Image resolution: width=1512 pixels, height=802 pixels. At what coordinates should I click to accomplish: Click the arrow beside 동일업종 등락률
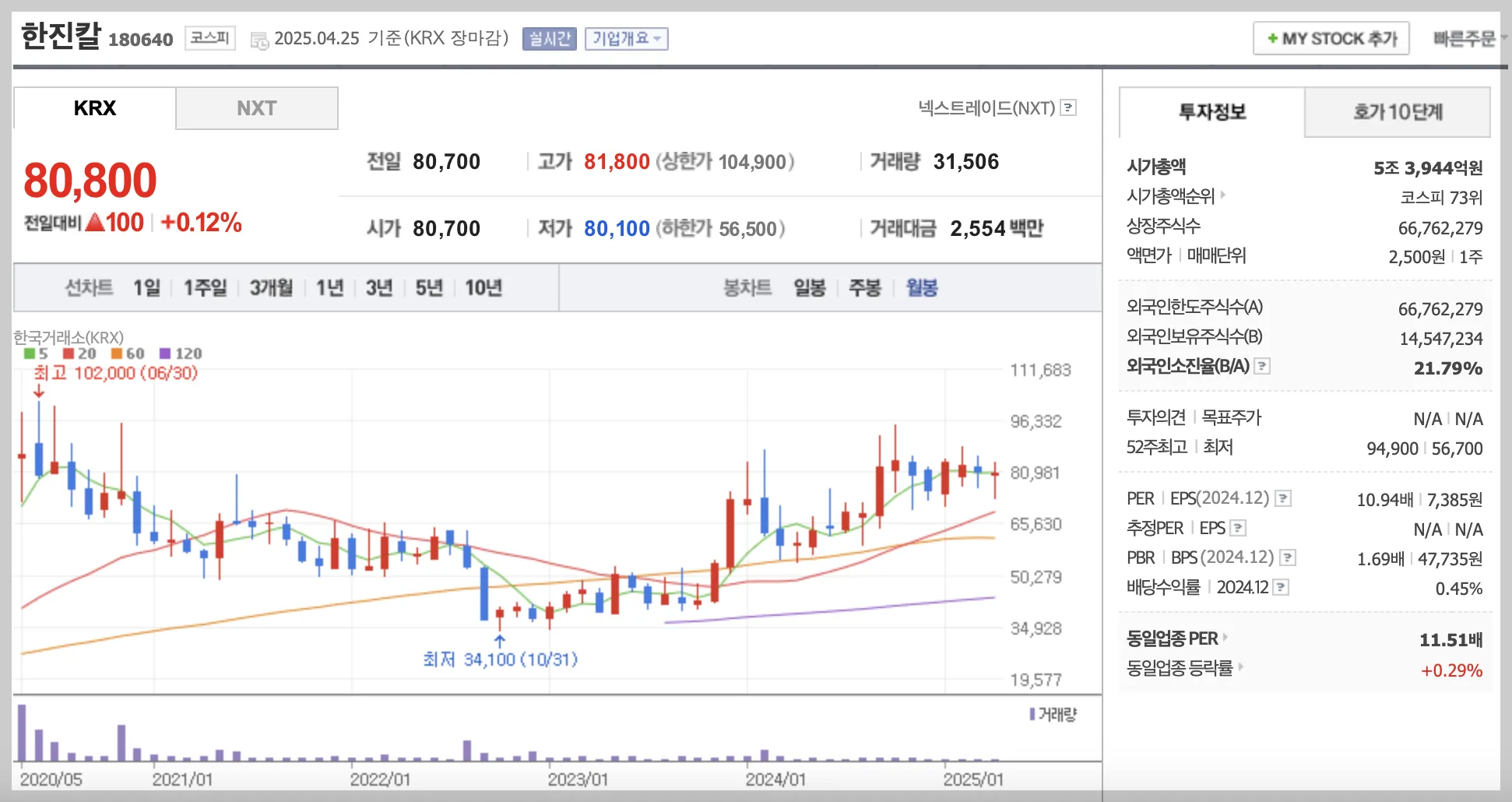[x=1240, y=667]
